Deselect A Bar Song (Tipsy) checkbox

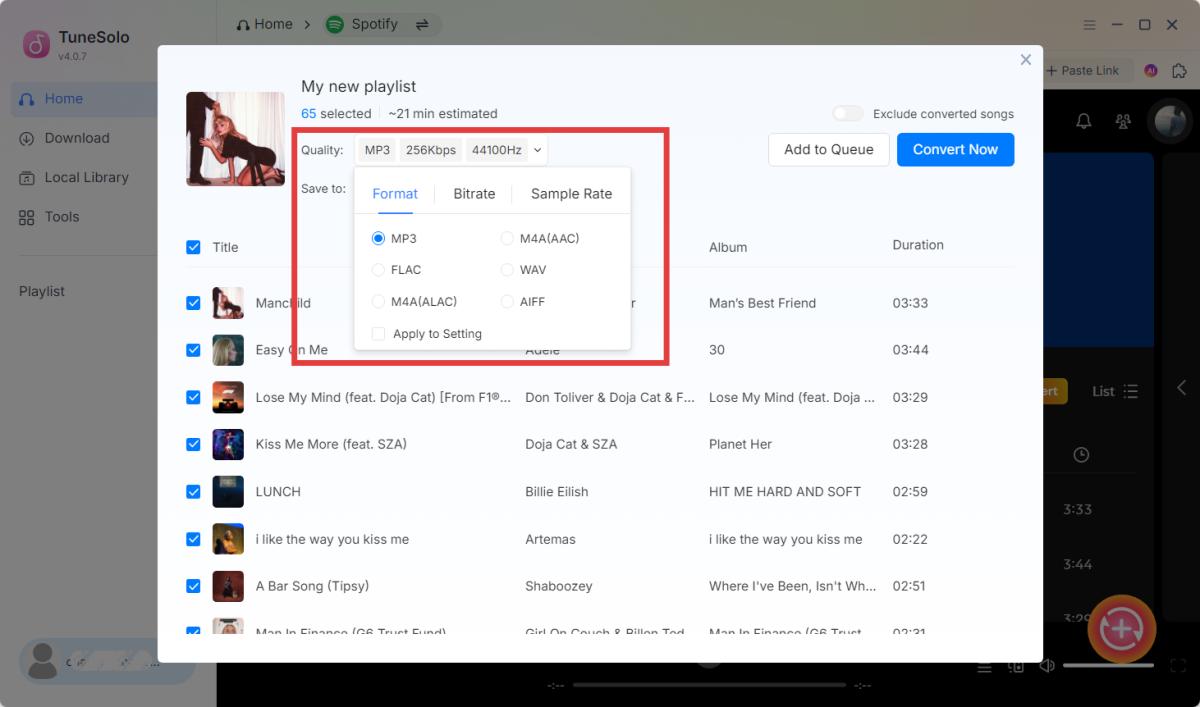(193, 586)
